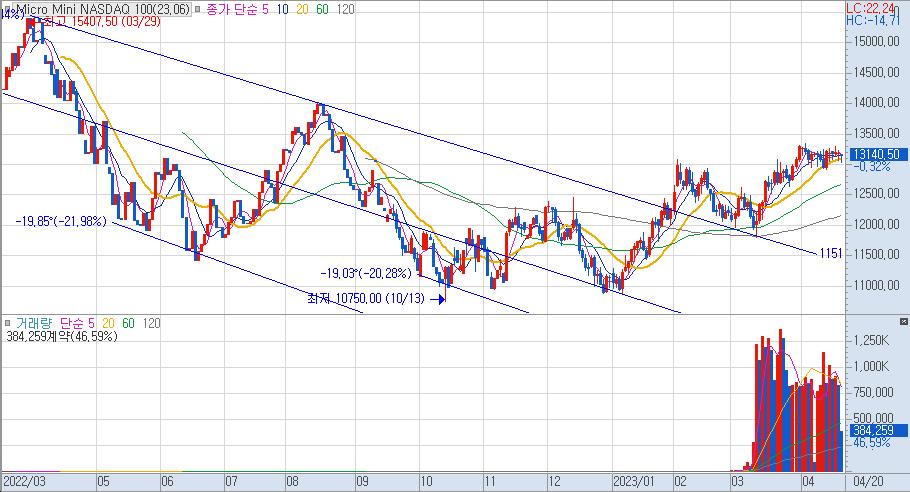Click the current price tag 13140,50
Image resolution: width=910 pixels, height=492 pixels.
[x=877, y=154]
